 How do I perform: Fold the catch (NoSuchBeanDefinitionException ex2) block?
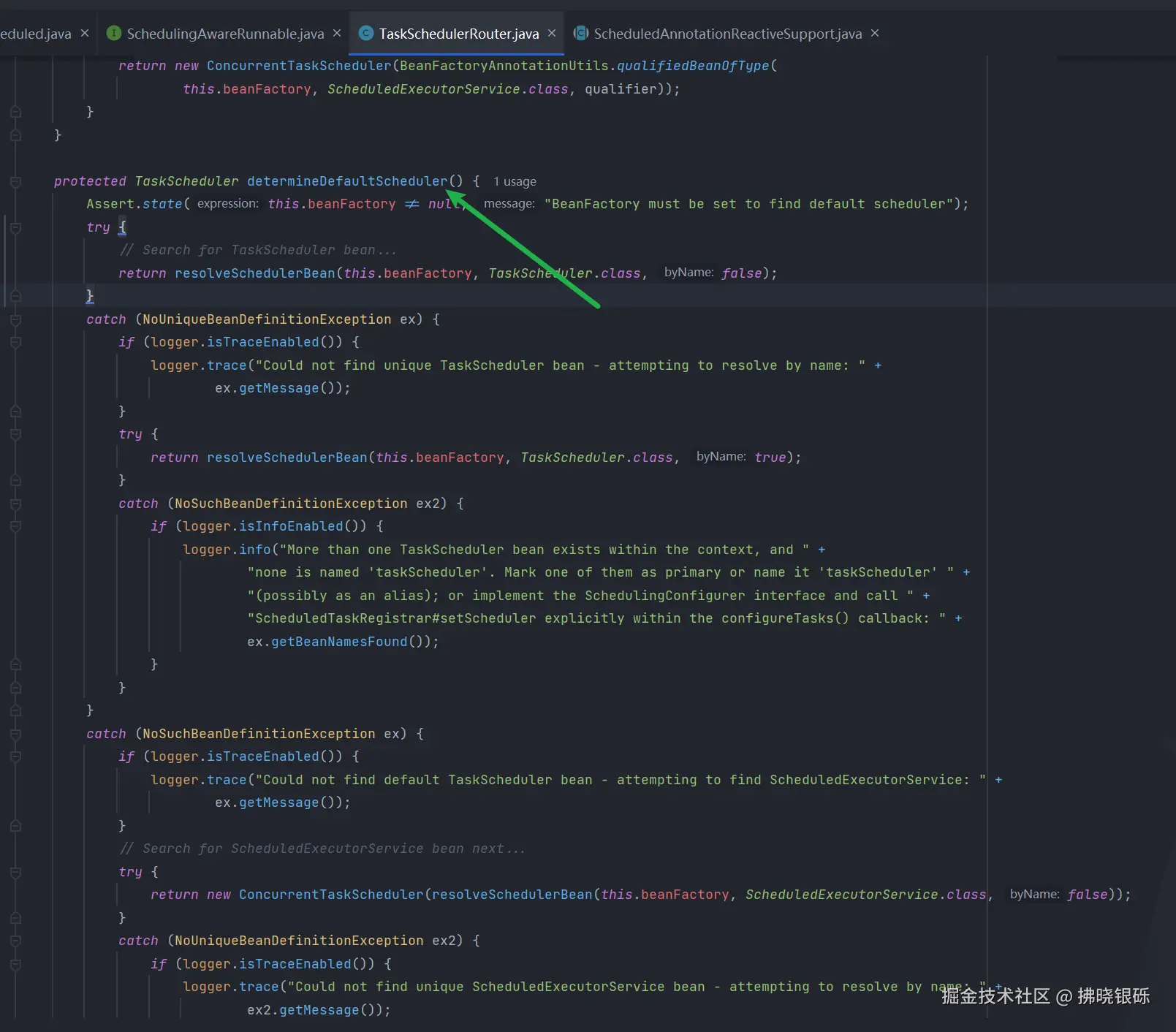(x=15, y=504)
